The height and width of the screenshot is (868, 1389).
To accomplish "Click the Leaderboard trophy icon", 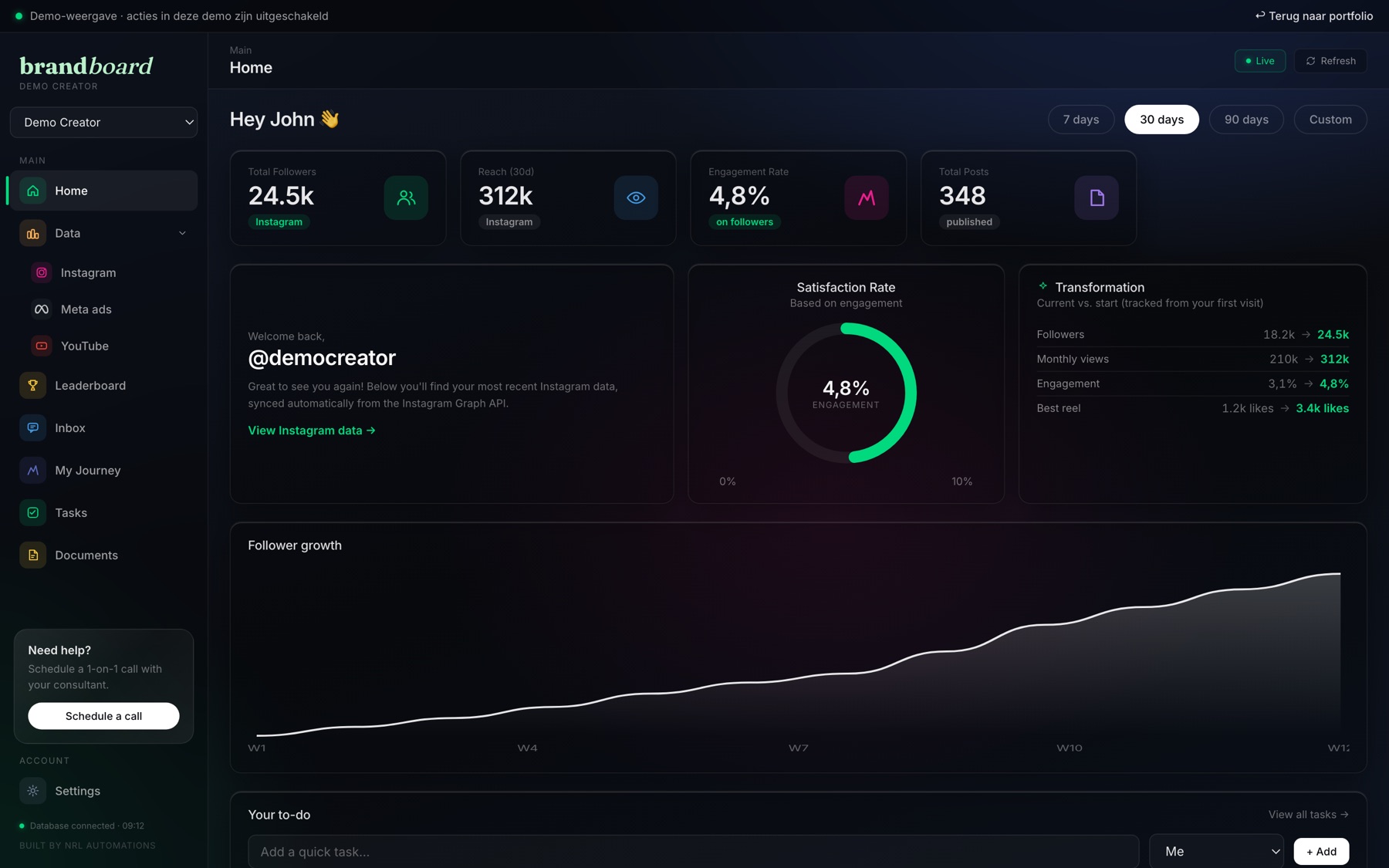I will tap(33, 385).
